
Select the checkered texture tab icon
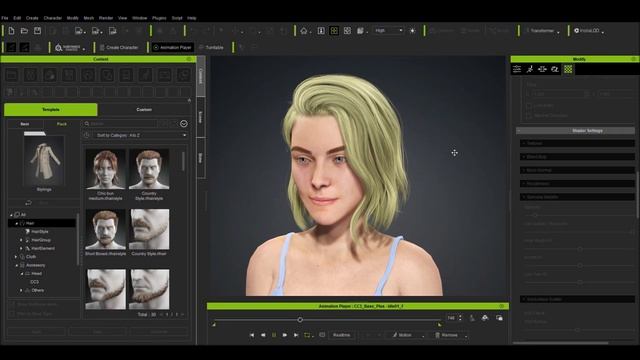(x=568, y=69)
